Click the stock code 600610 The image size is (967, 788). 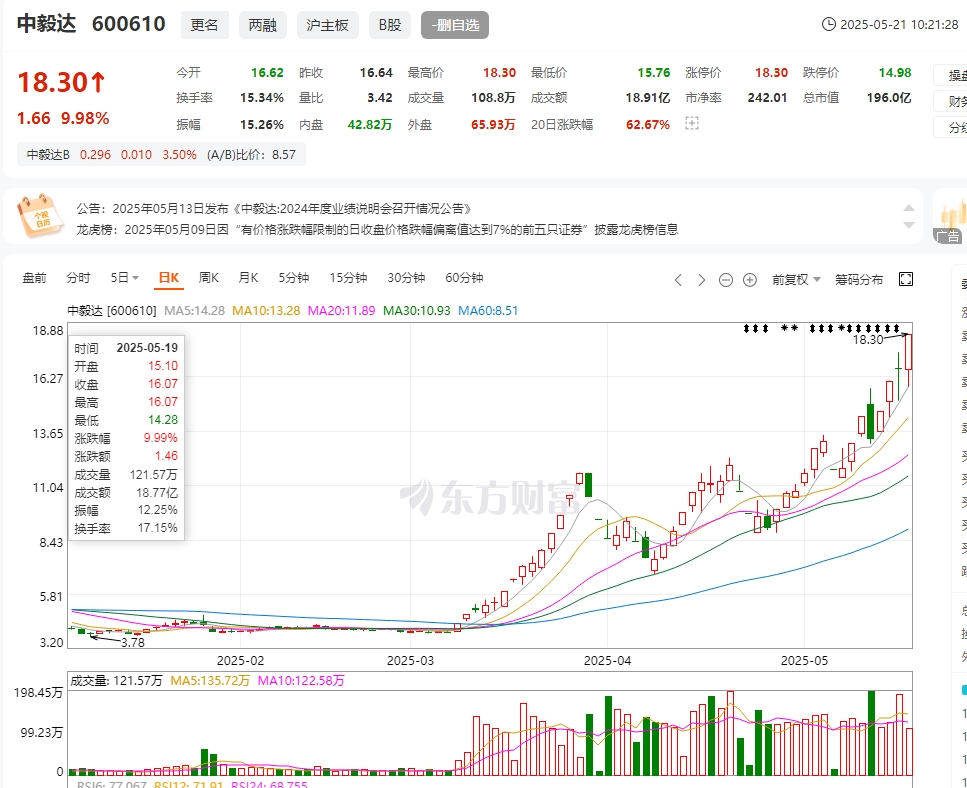129,24
